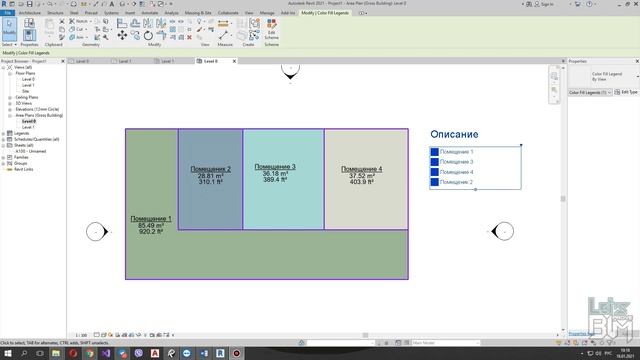This screenshot has width=640, height=360.
Task: Select the Modify tool in the ribbon
Action: click(x=9, y=29)
